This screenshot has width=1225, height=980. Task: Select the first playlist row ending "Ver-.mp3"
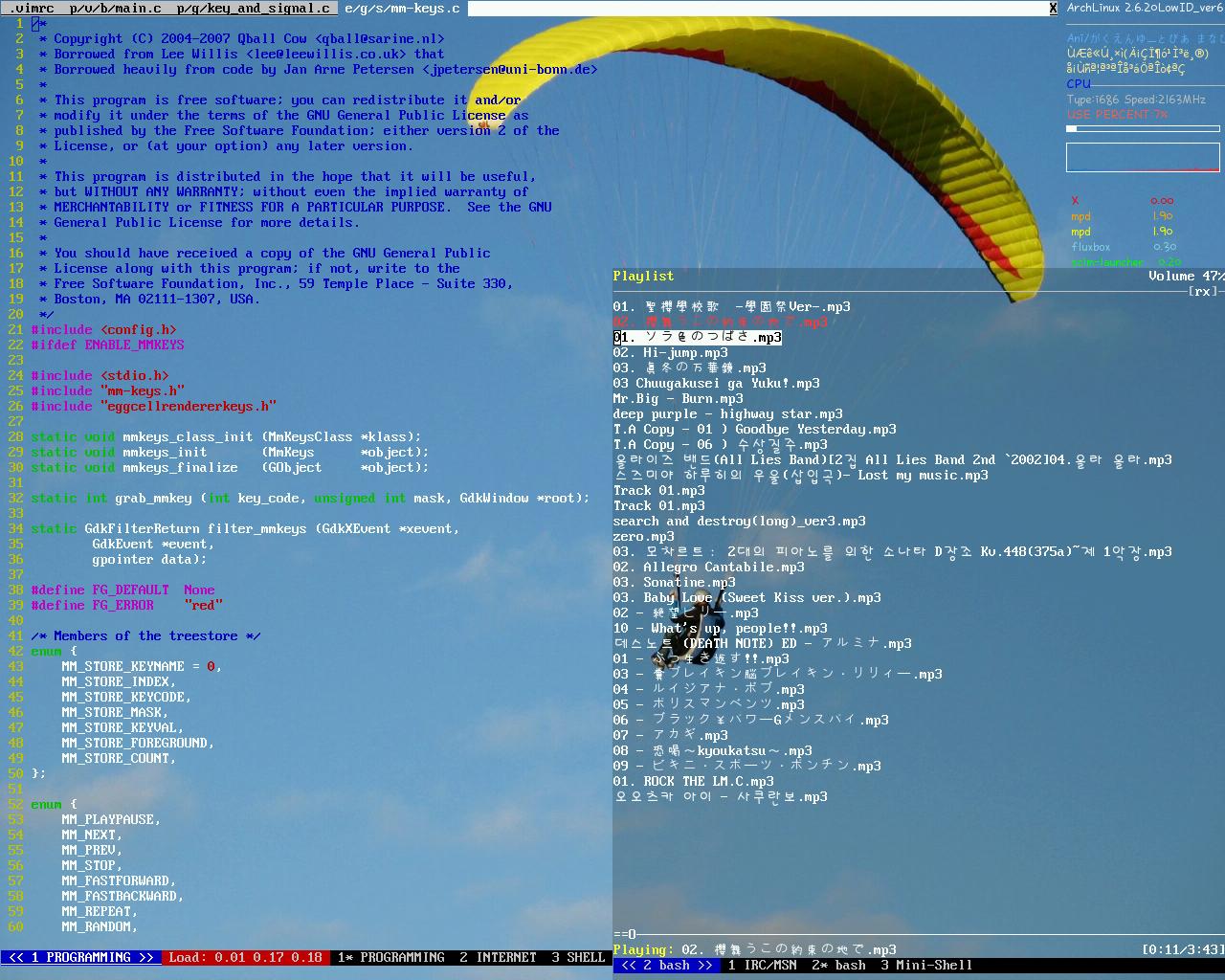tap(732, 306)
